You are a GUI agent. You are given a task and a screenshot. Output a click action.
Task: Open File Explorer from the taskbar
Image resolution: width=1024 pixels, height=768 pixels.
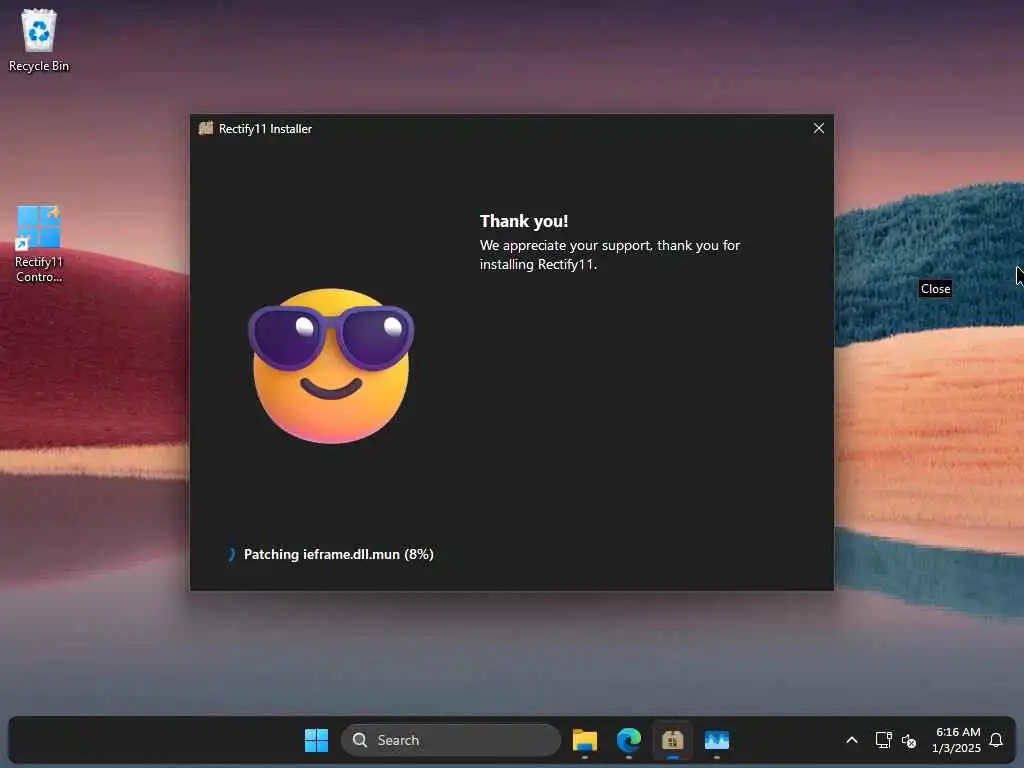(584, 740)
